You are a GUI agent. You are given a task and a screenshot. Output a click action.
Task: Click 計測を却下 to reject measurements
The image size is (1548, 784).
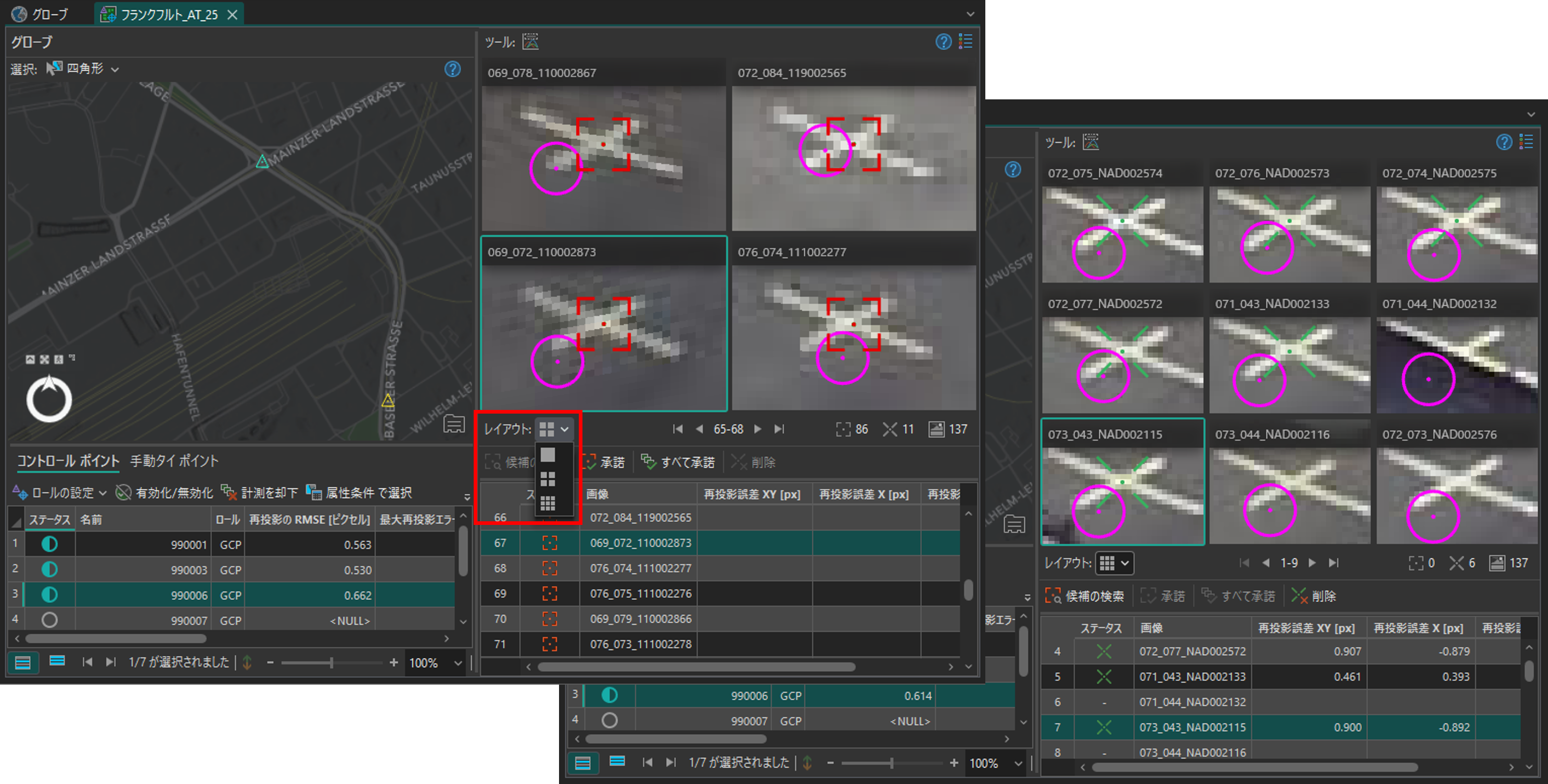(260, 493)
